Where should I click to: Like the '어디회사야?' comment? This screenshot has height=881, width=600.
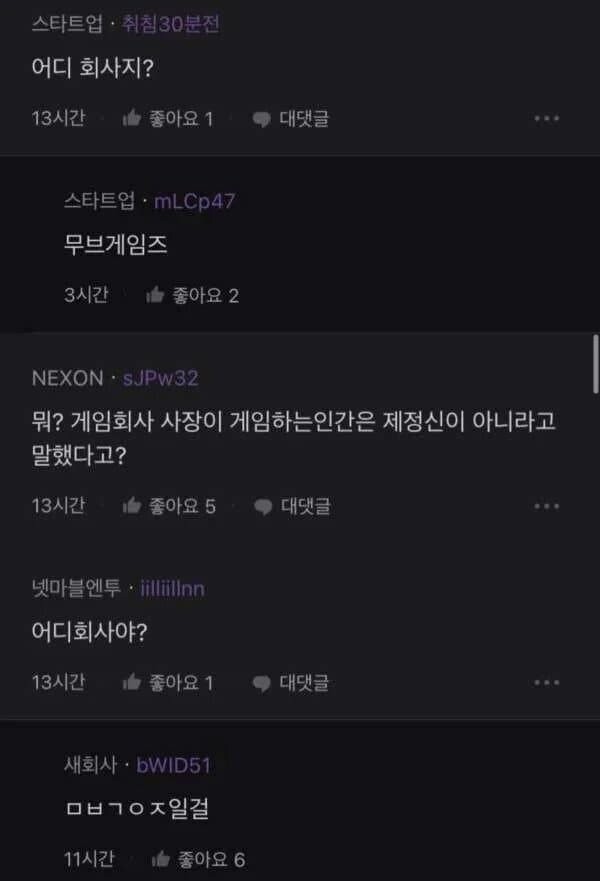[x=131, y=683]
